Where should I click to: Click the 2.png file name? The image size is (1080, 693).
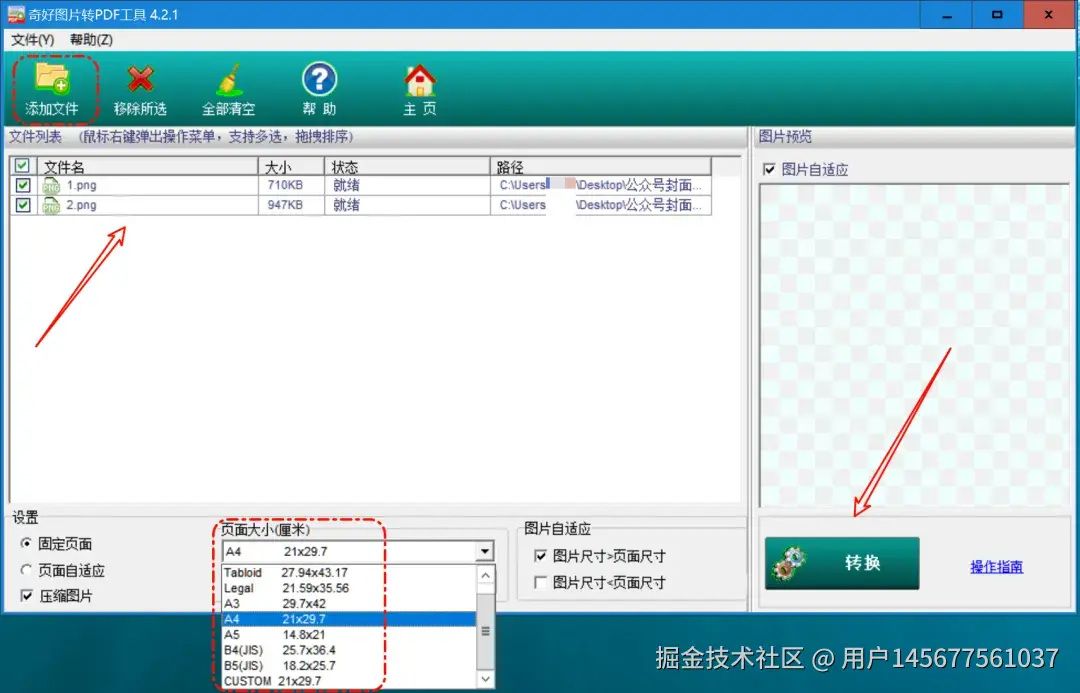[x=81, y=205]
